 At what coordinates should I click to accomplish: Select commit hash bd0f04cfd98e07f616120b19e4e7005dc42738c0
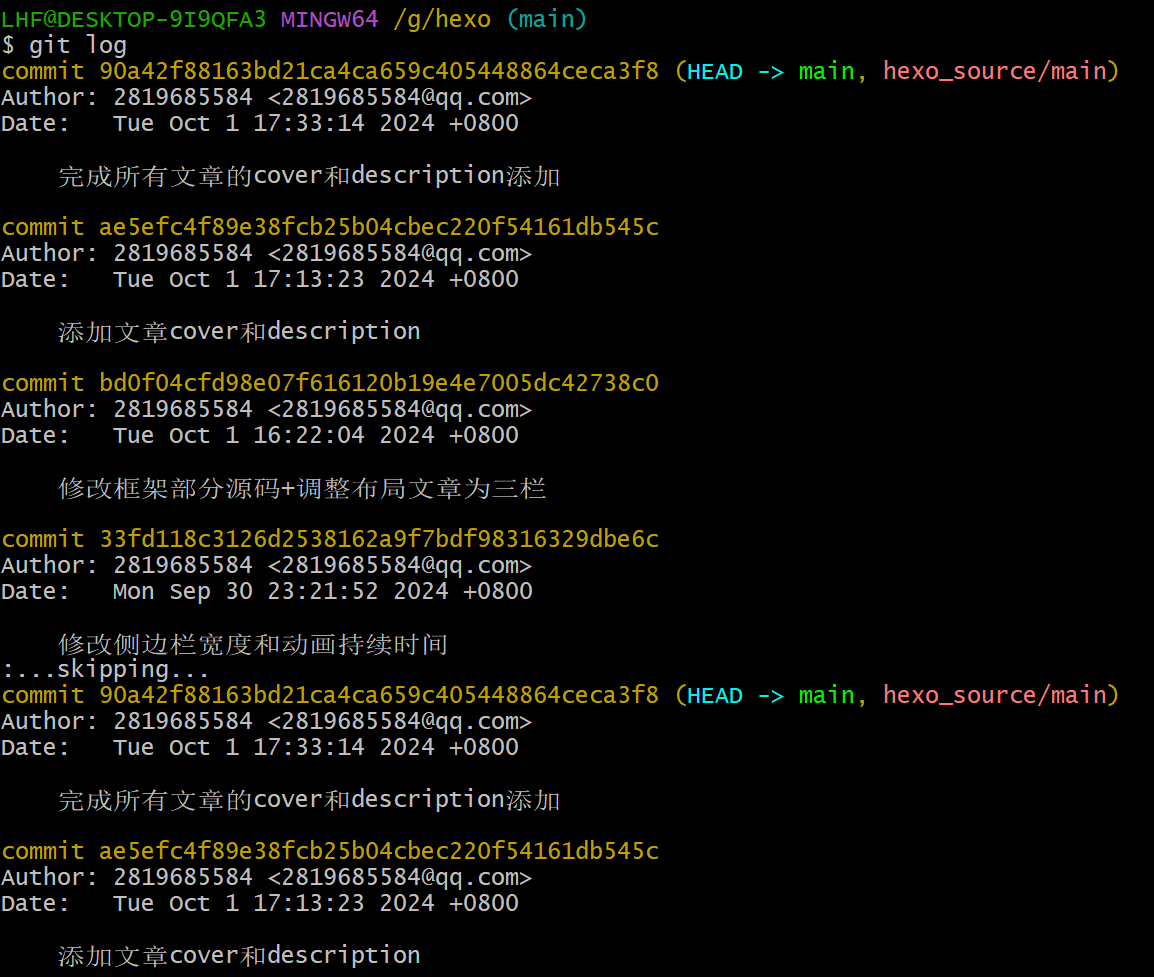tap(378, 382)
